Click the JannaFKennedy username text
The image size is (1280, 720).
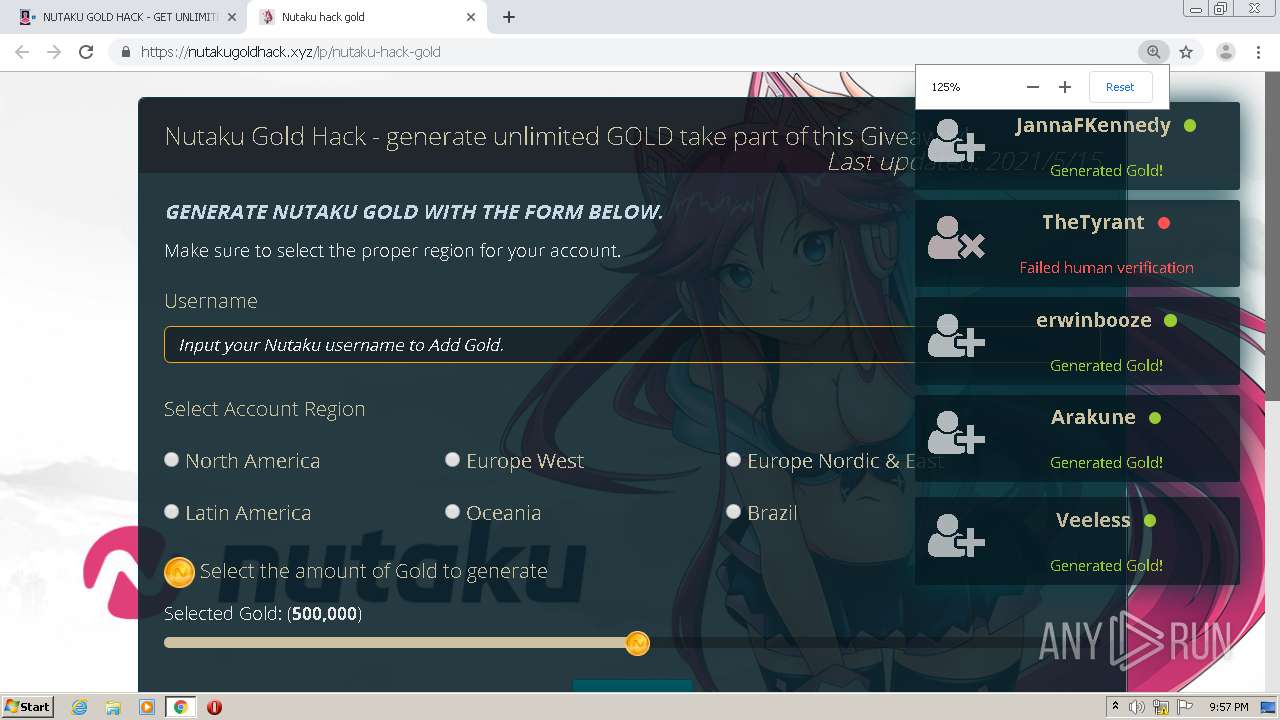pos(1093,126)
